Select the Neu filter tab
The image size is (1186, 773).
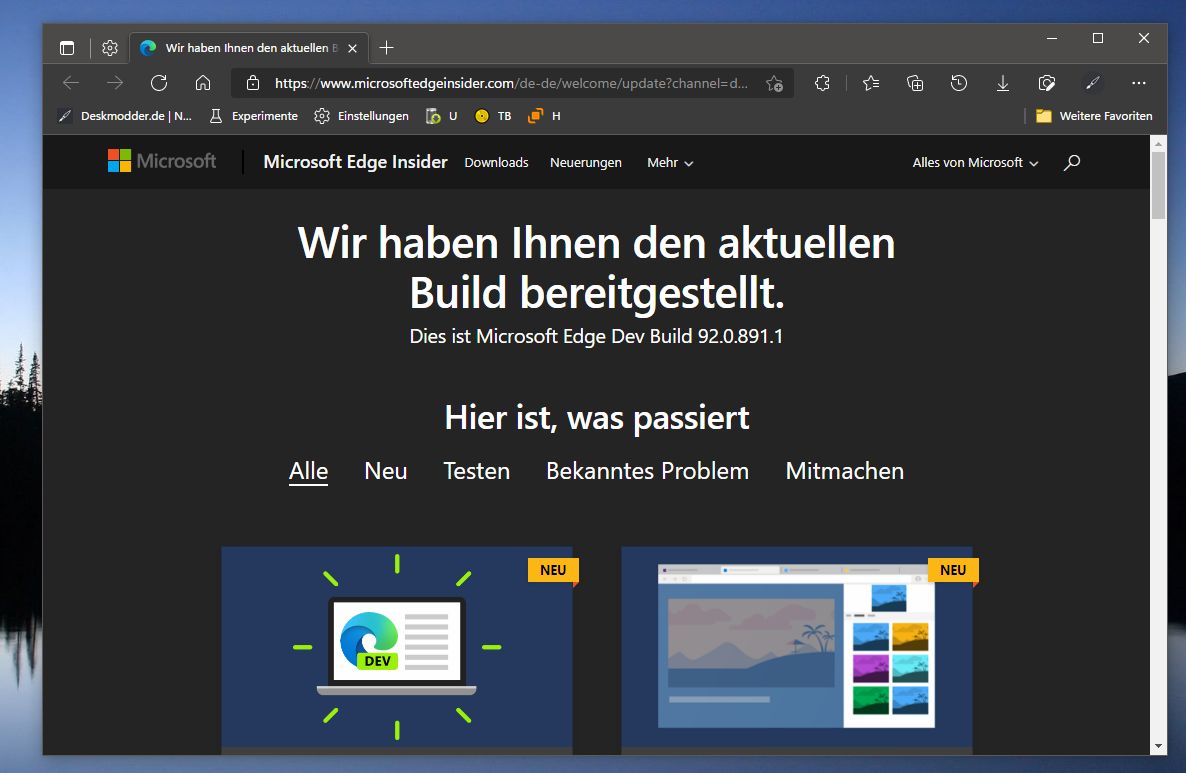[386, 470]
